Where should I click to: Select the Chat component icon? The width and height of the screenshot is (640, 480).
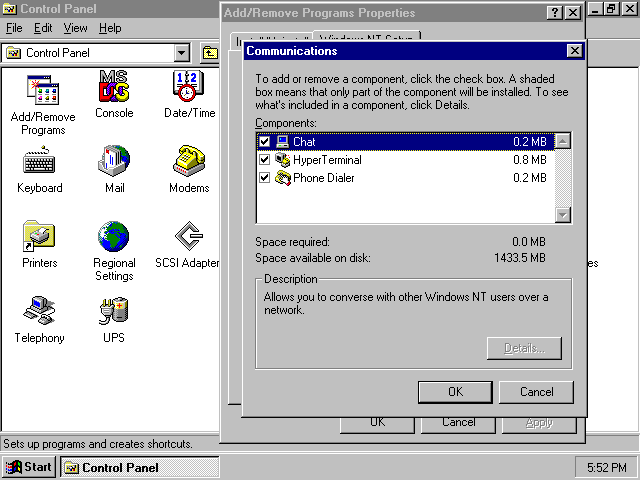[282, 142]
